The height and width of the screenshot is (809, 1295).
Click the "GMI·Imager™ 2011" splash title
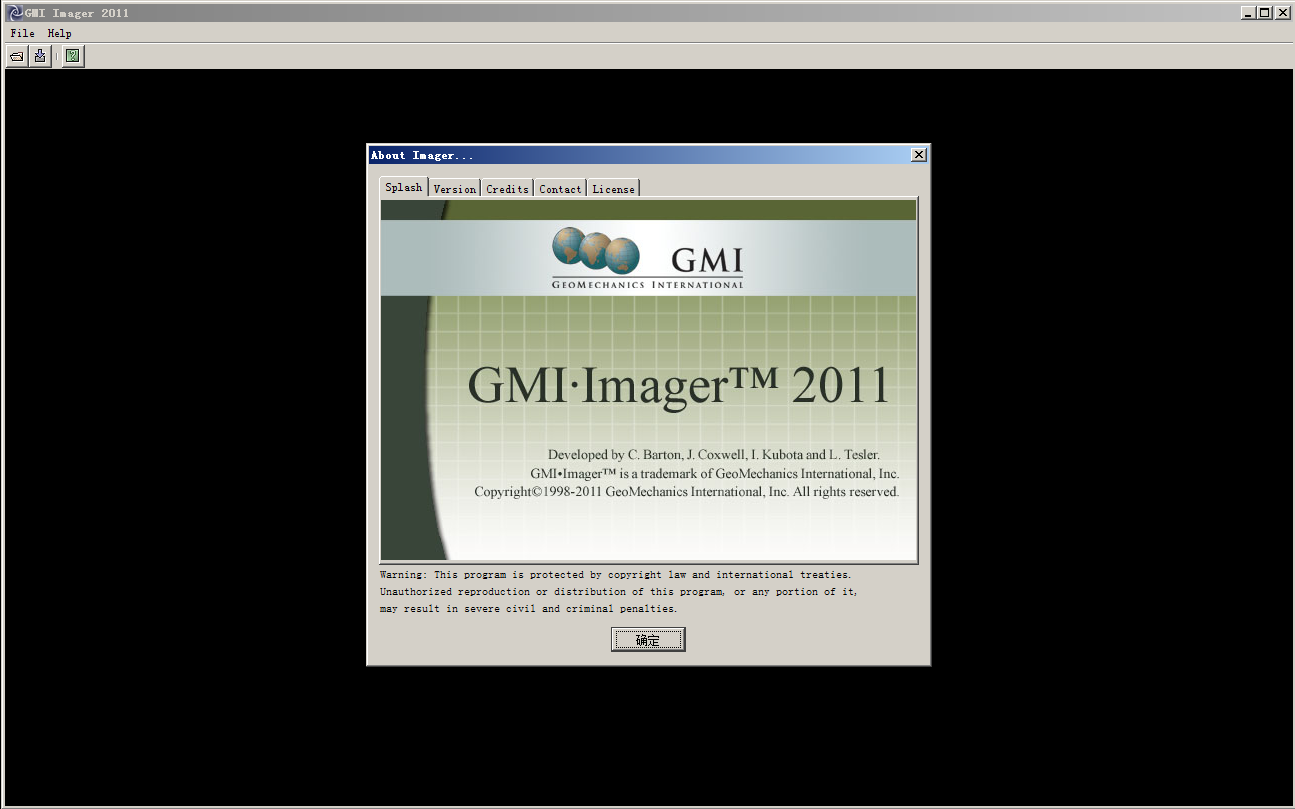tap(678, 385)
